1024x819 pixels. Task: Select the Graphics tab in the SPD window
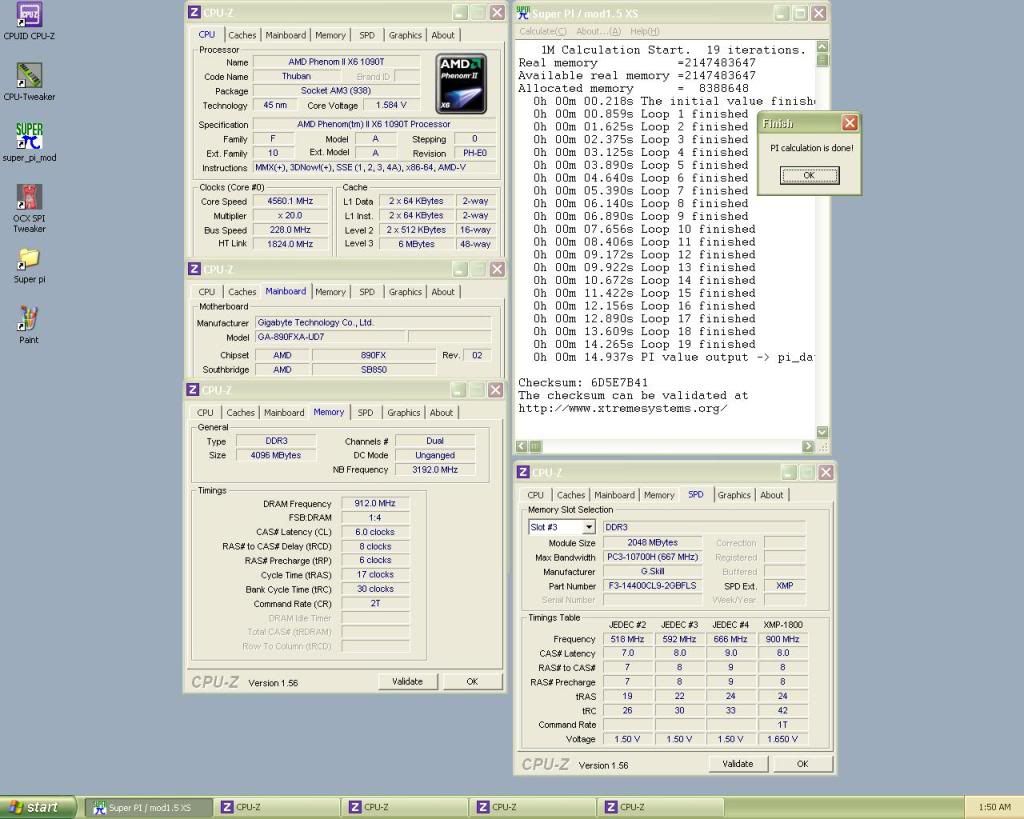tap(733, 495)
